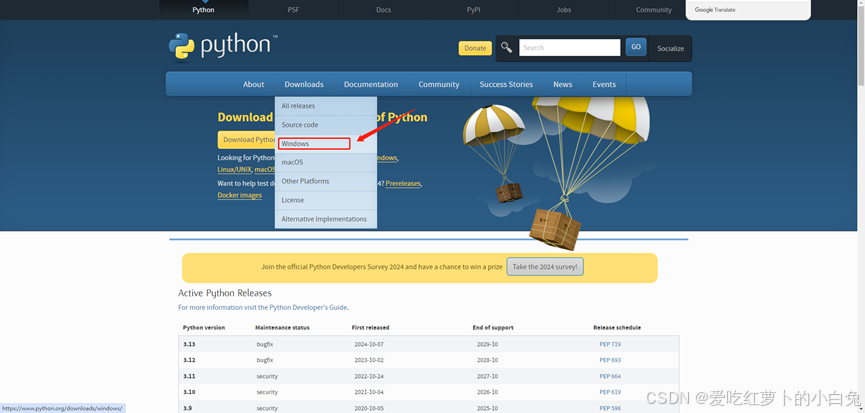The height and width of the screenshot is (413, 865).
Task: Click the Google Translate popup
Action: pos(748,10)
